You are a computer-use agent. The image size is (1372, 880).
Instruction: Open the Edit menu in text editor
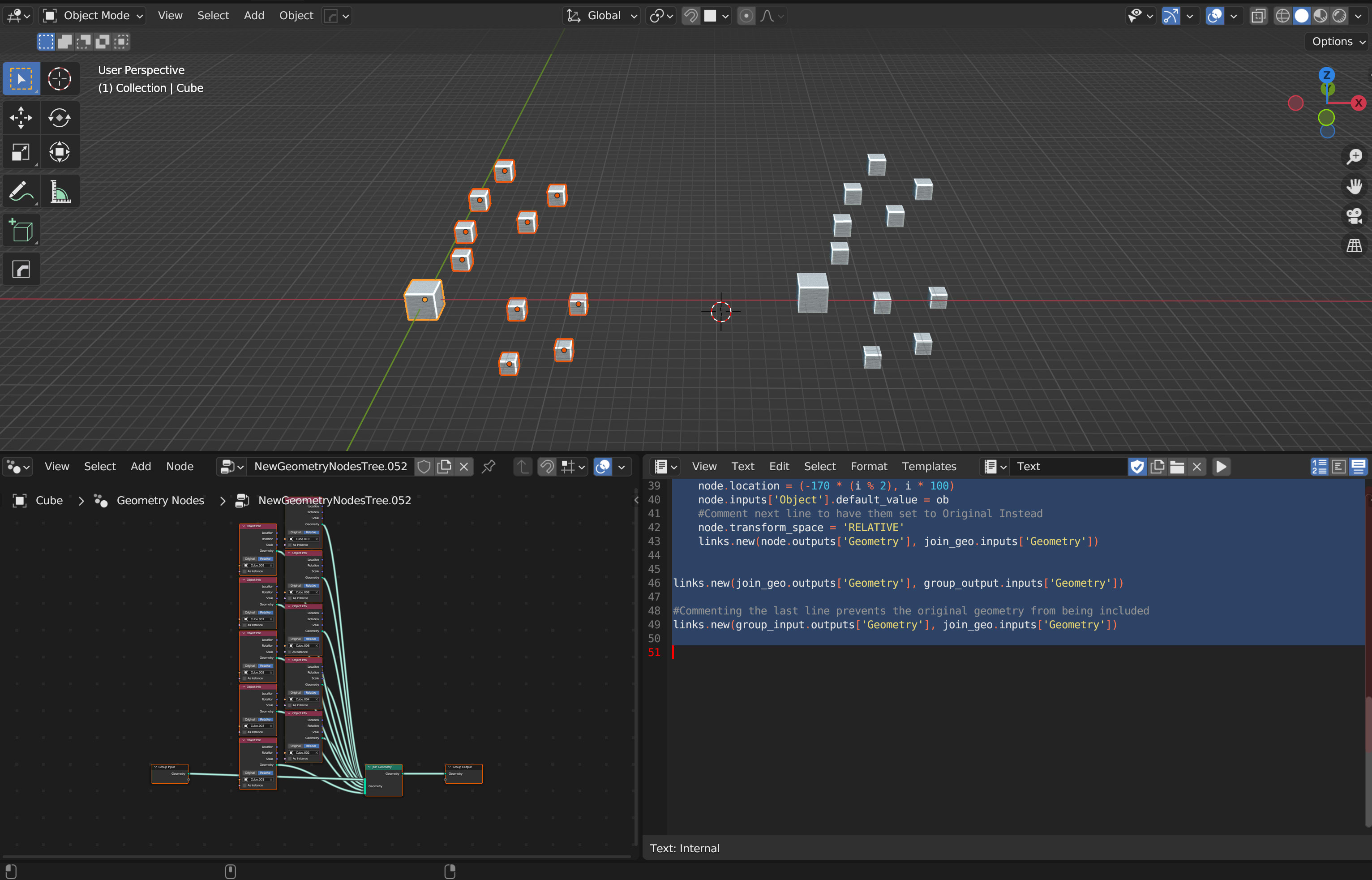pyautogui.click(x=779, y=467)
